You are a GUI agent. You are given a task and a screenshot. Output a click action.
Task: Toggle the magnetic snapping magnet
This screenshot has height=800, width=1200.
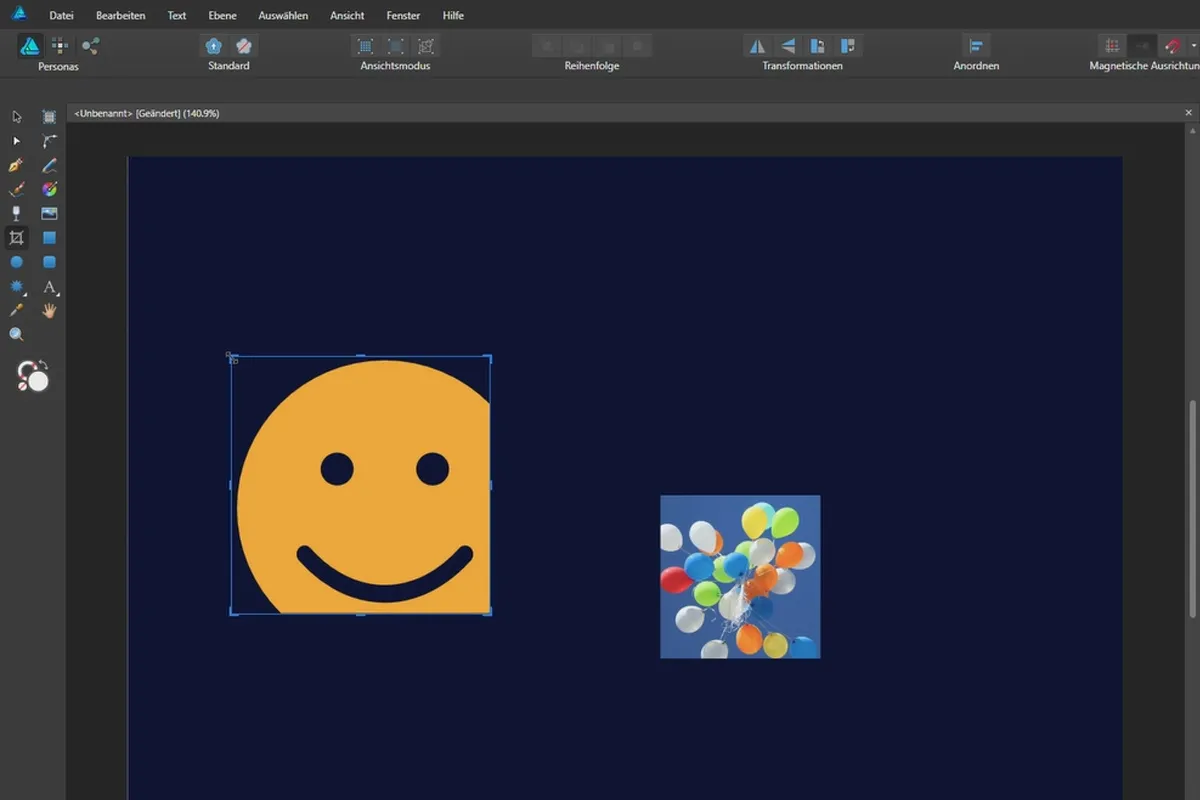[x=1173, y=46]
